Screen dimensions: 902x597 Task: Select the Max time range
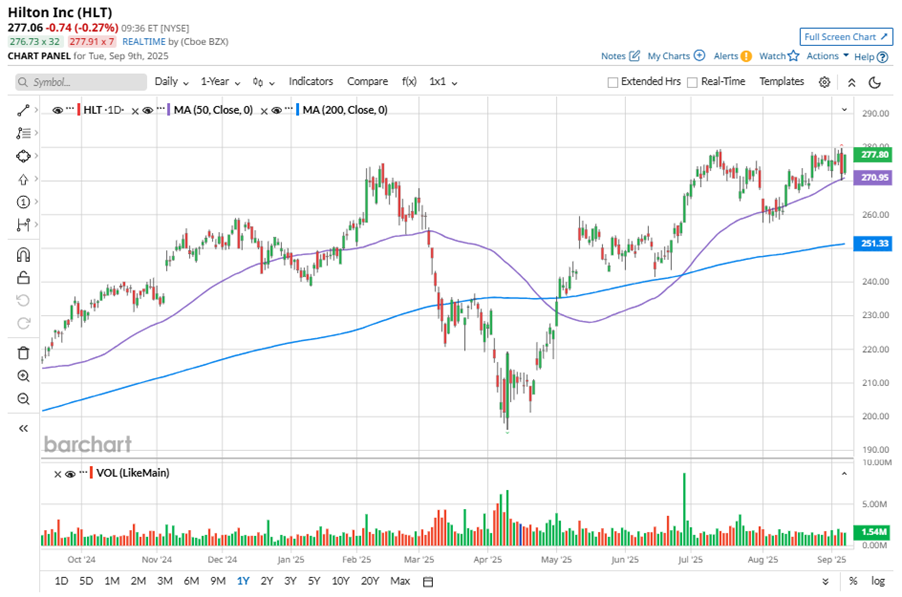(400, 581)
